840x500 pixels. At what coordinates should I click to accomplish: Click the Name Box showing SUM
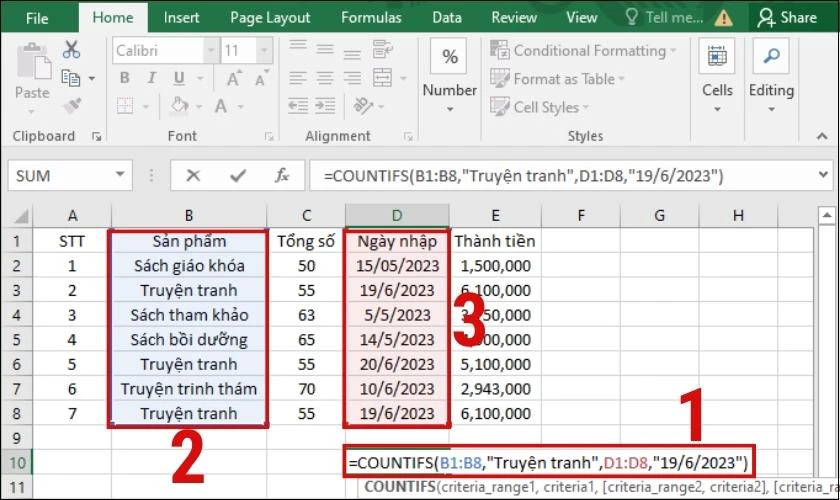click(x=70, y=175)
